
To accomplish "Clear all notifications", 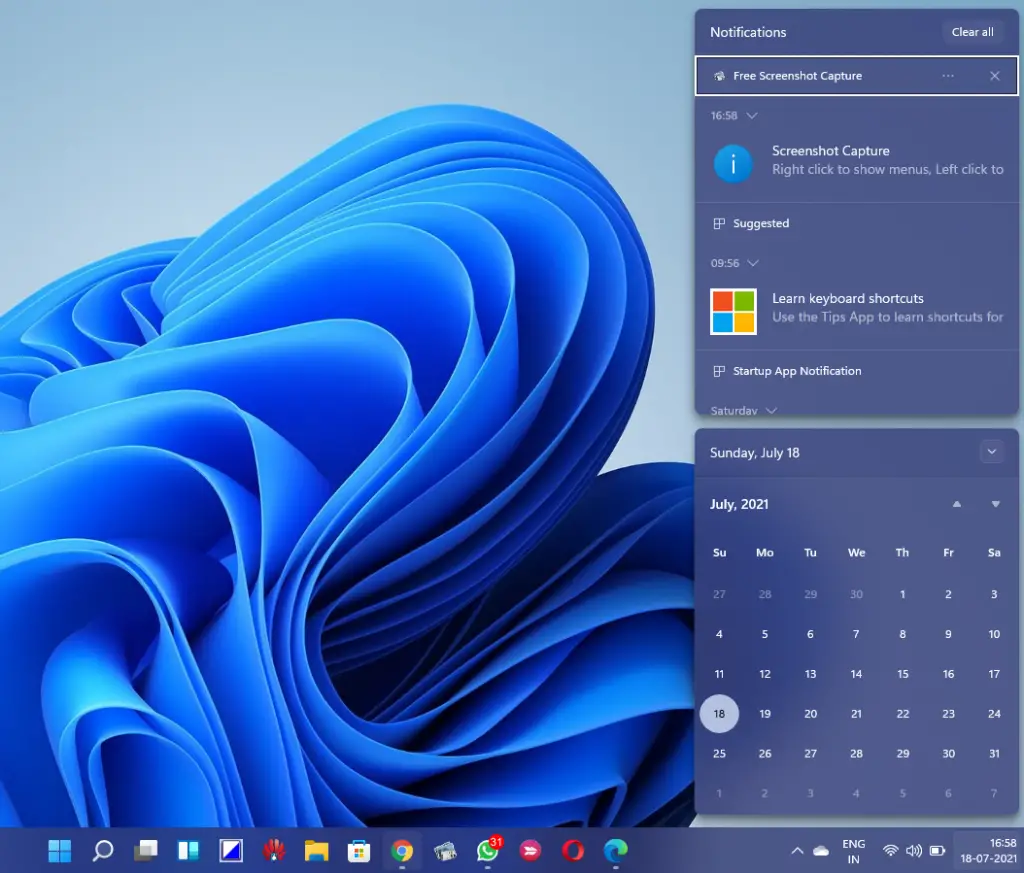I will [x=972, y=31].
